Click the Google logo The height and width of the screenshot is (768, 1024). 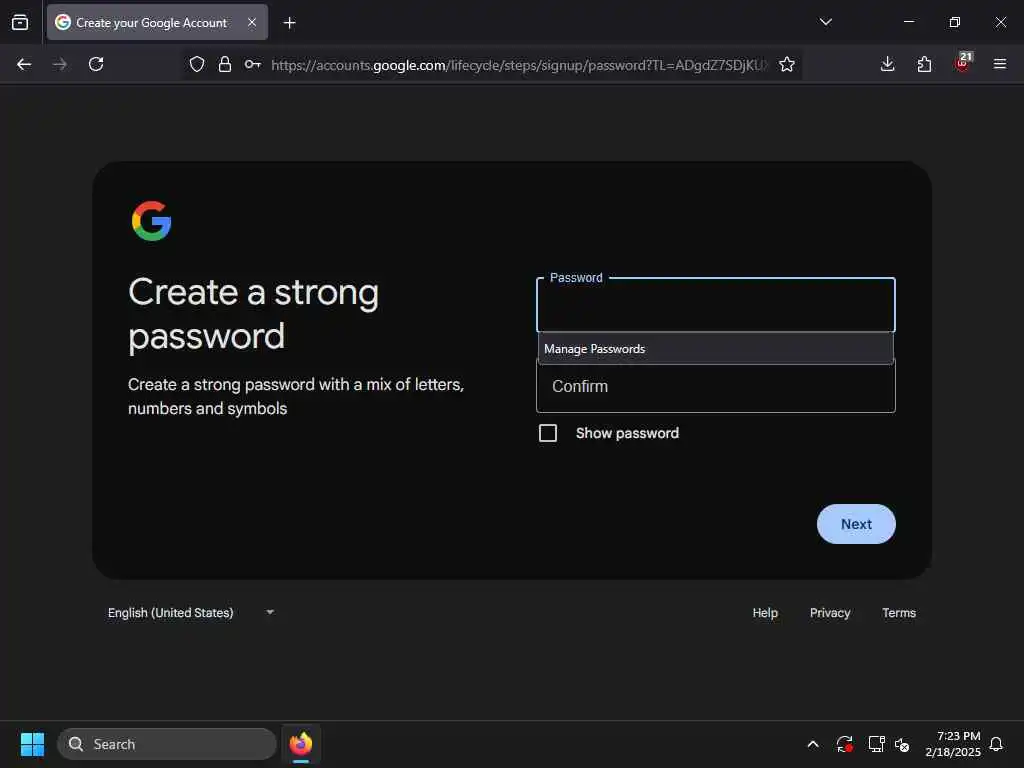coord(152,221)
